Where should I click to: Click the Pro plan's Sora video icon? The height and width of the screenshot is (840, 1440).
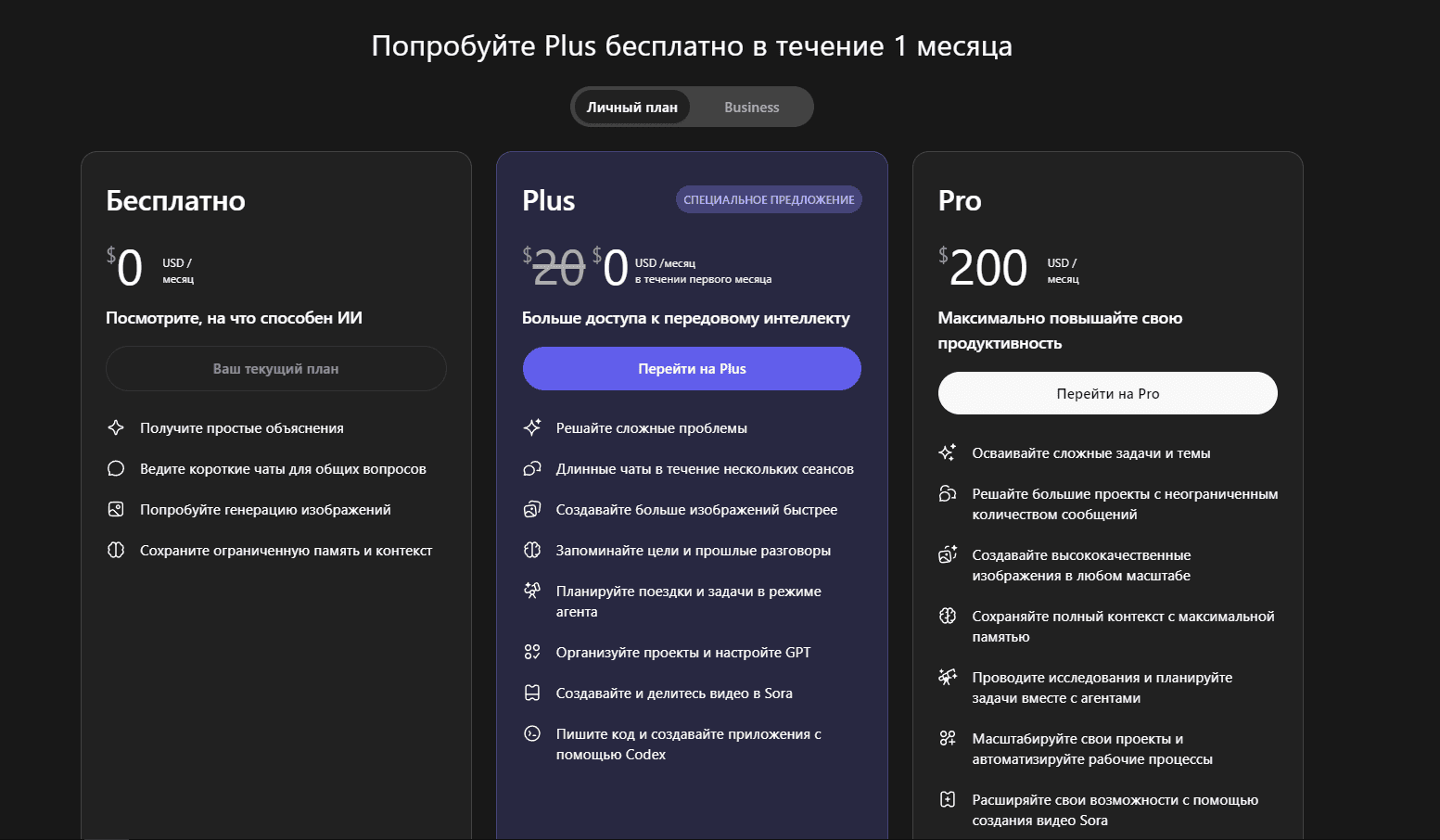948,799
